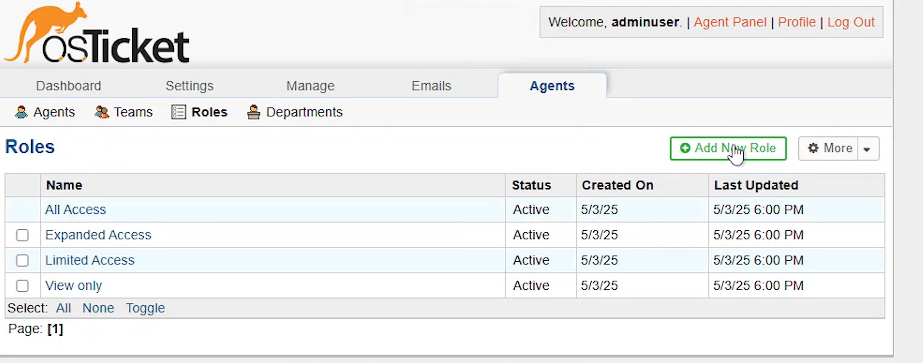The image size is (923, 363).
Task: Sort table by Name column header
Action: pos(64,185)
